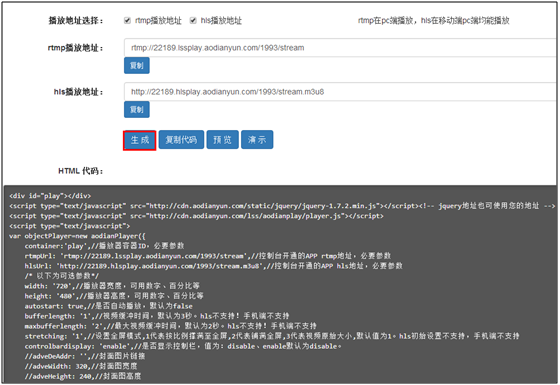This screenshot has width=560, height=385.
Task: Click the rtmp在pc端播放 hint text
Action: click(434, 20)
